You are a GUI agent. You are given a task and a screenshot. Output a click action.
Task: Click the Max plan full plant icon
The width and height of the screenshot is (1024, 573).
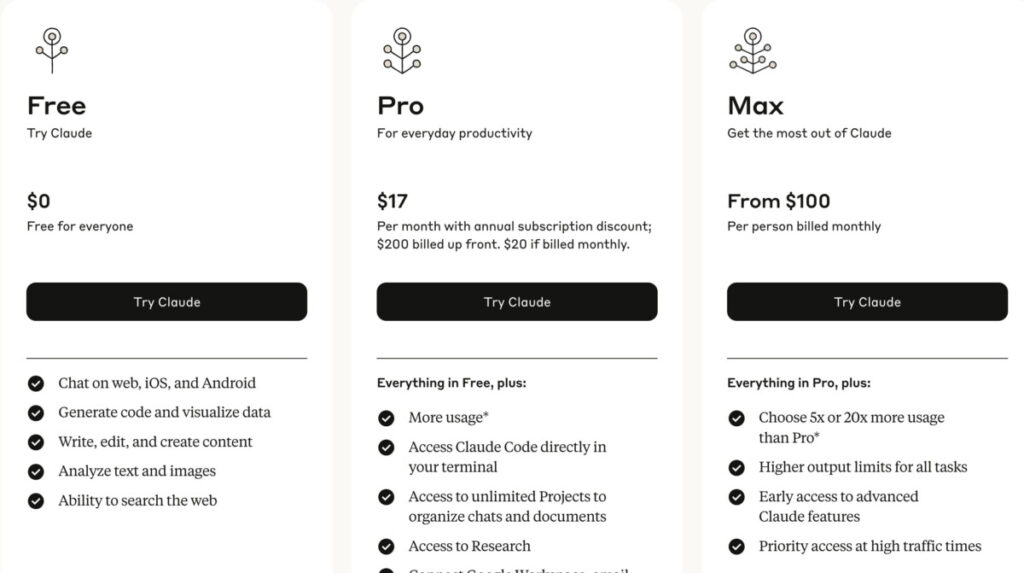[753, 50]
